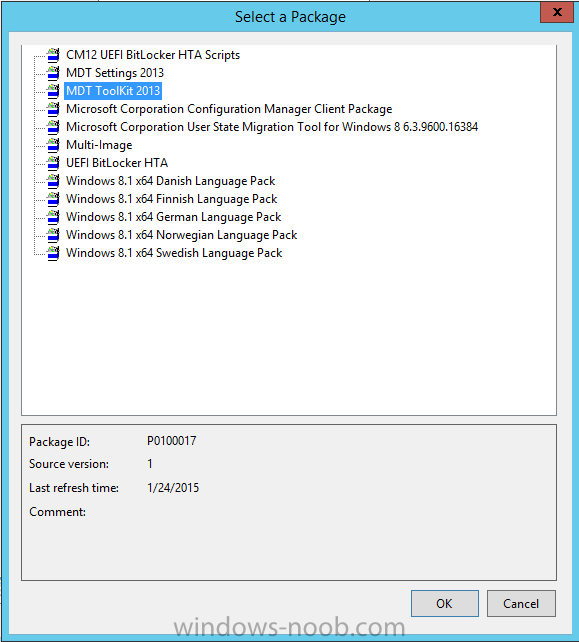Select CM12 UEFI BitLocker HTA Scripts package
This screenshot has width=579, height=642.
point(153,55)
